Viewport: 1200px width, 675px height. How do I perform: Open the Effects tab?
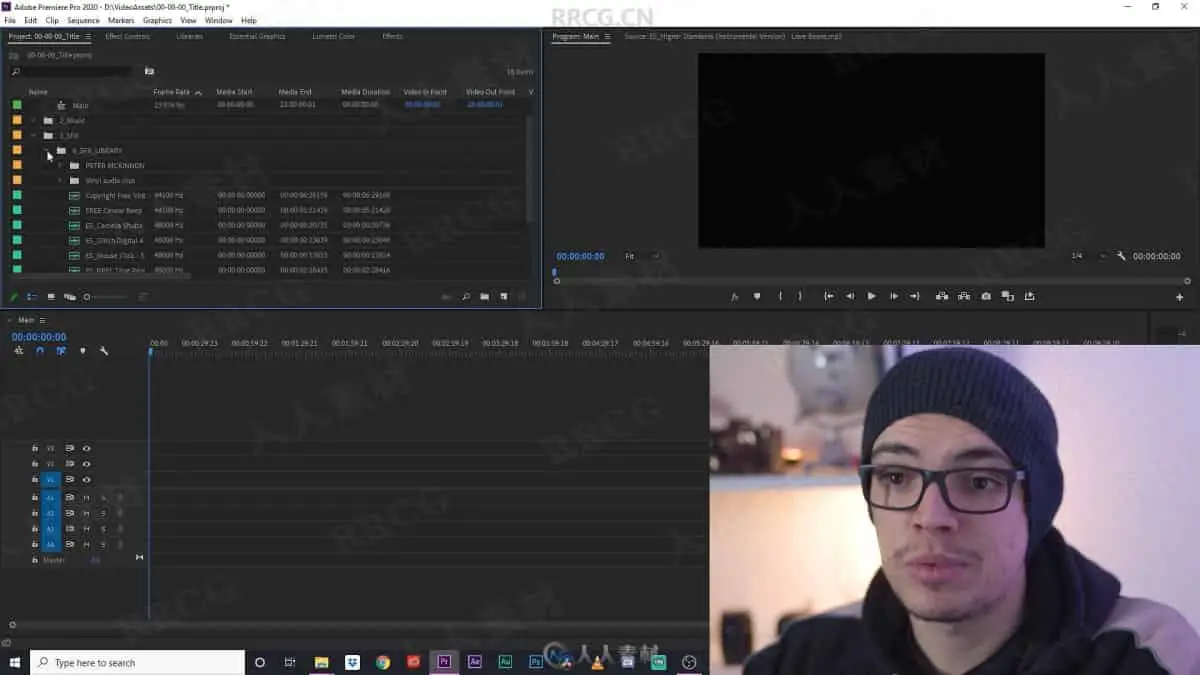coord(393,36)
